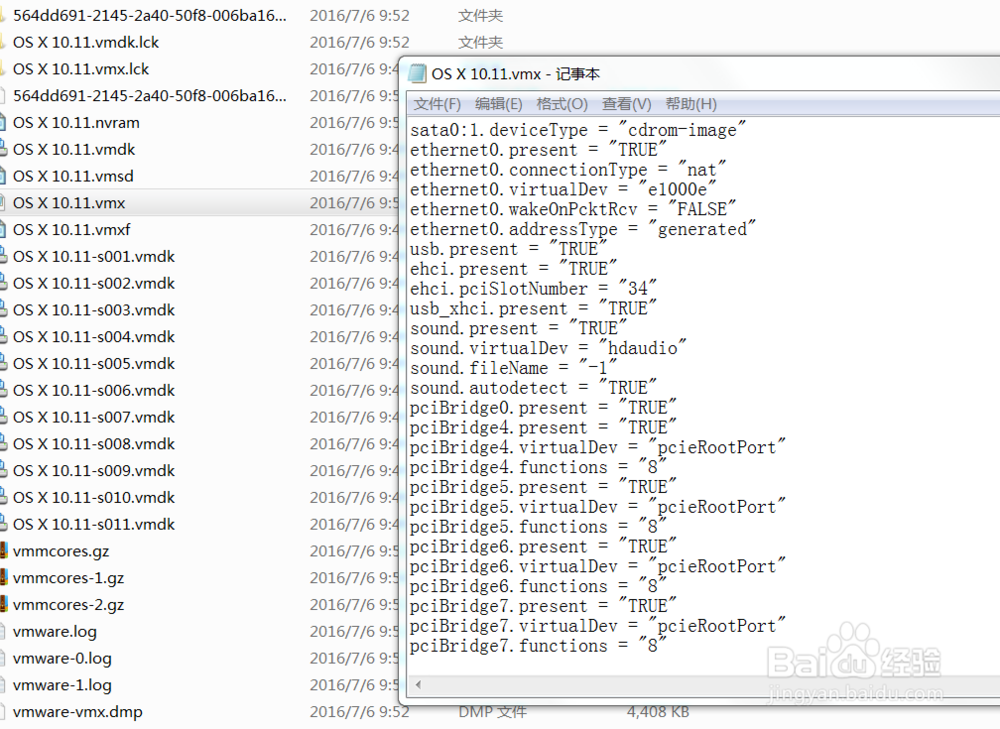The width and height of the screenshot is (1000, 729).
Task: Select the vmware-0.log file
Action: click(x=62, y=658)
